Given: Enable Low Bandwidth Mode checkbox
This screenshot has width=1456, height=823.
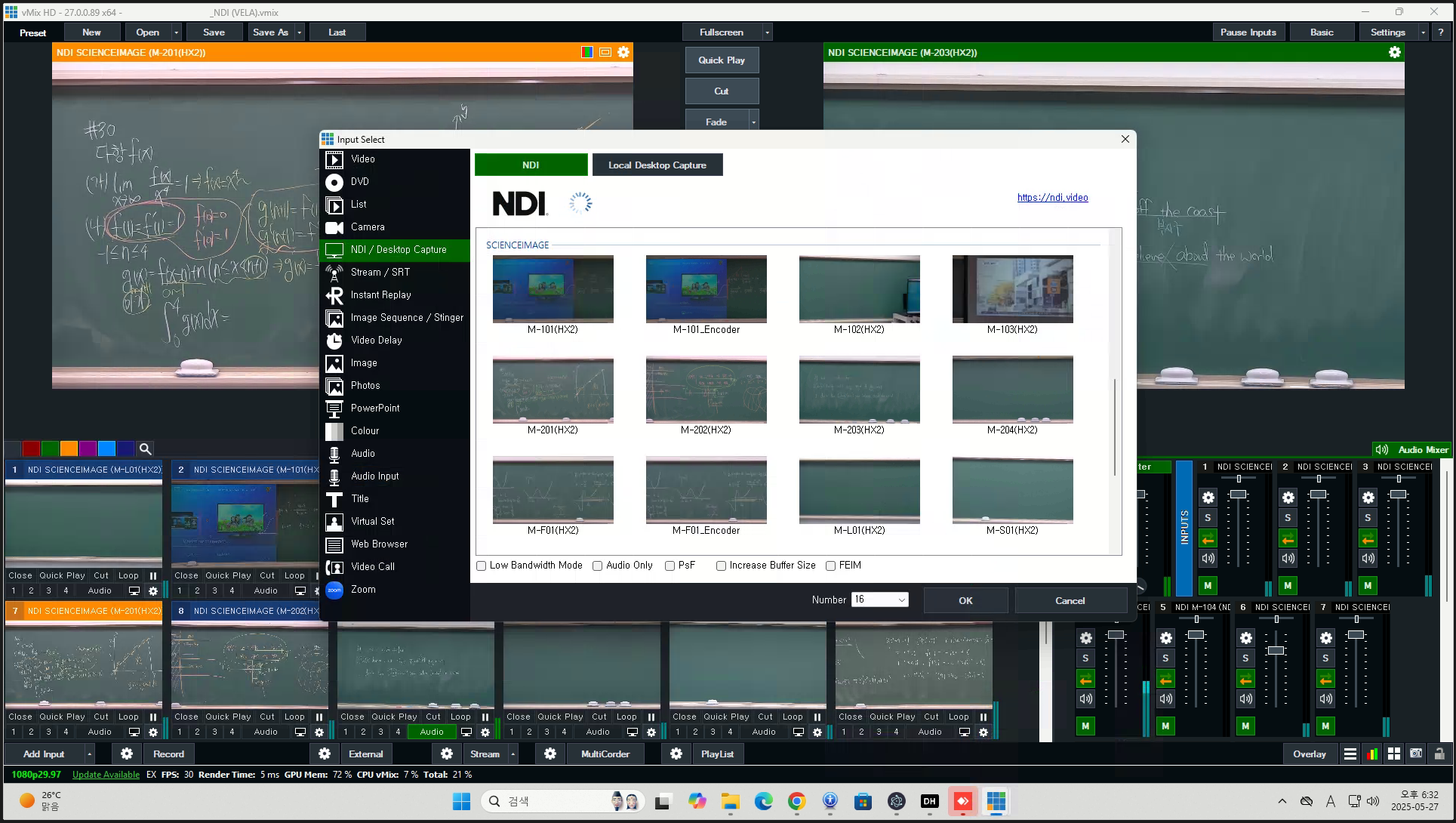Looking at the screenshot, I should 482,566.
